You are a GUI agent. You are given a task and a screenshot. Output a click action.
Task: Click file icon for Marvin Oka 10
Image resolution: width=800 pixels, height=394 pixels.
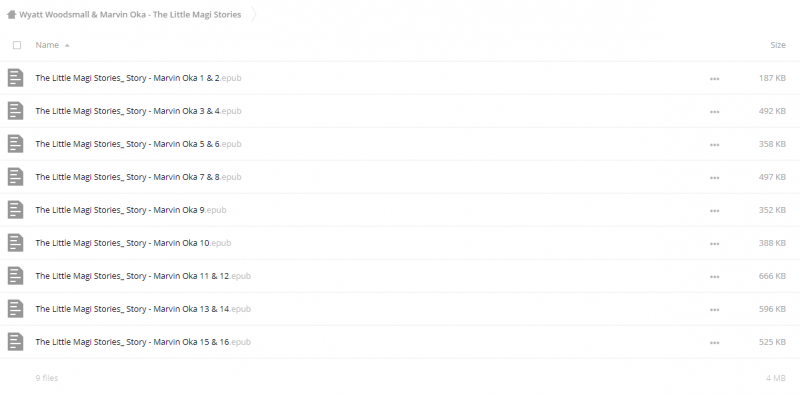click(x=15, y=243)
